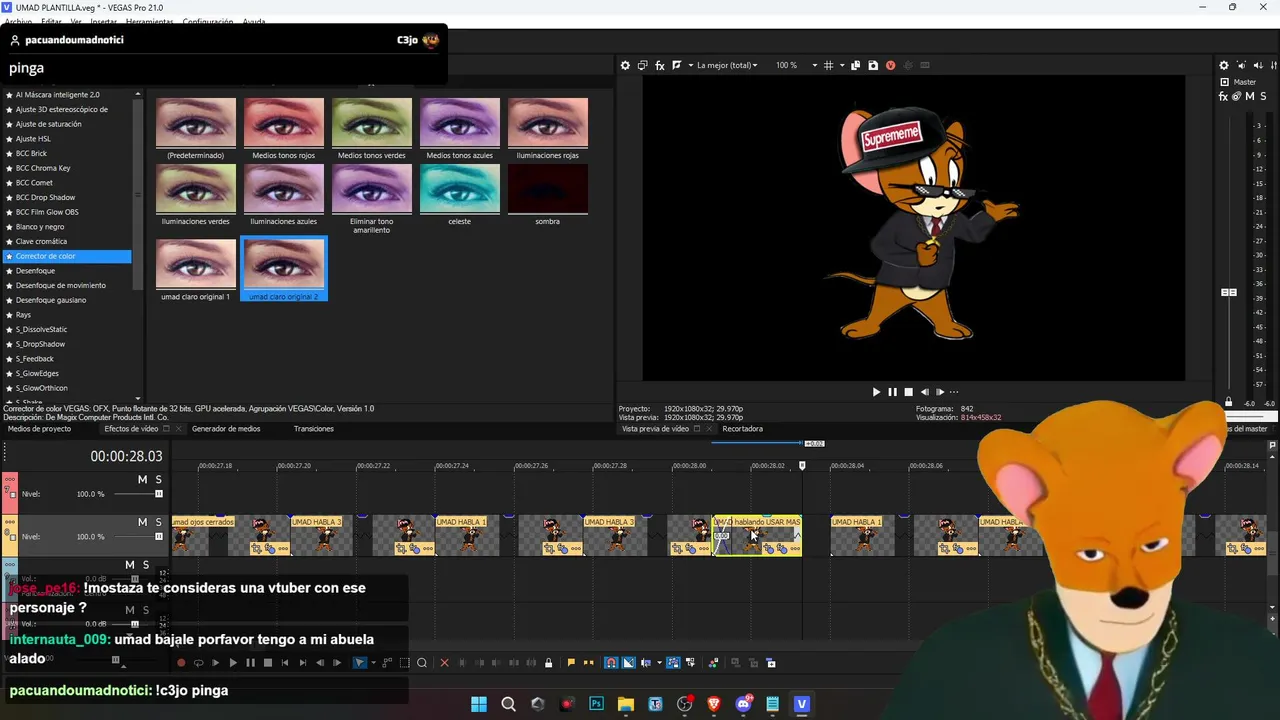Mute the second video track

pyautogui.click(x=142, y=522)
